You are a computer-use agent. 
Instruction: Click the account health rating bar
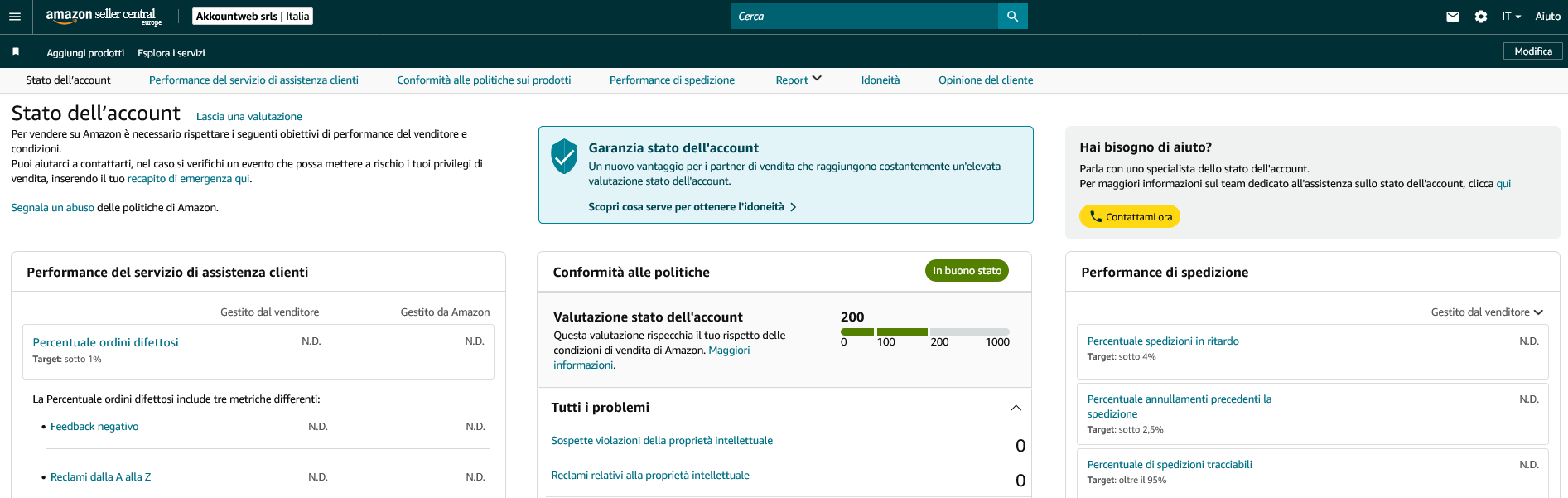pyautogui.click(x=925, y=331)
